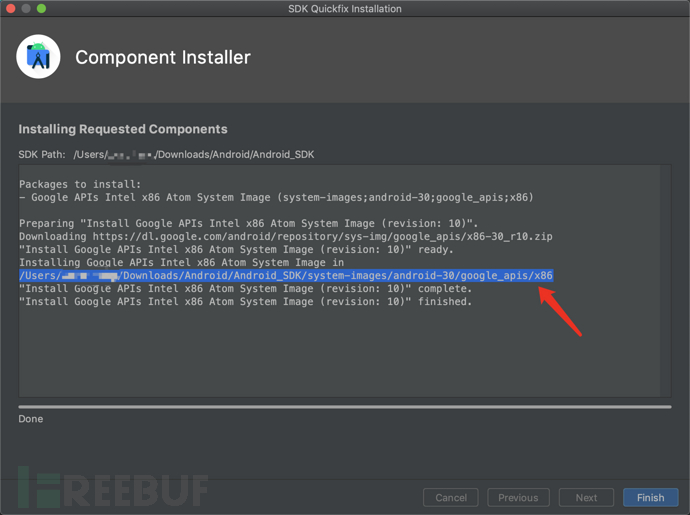Screen dimensions: 690x515
Task: Select the highlighted system-images install path
Action: click(286, 276)
